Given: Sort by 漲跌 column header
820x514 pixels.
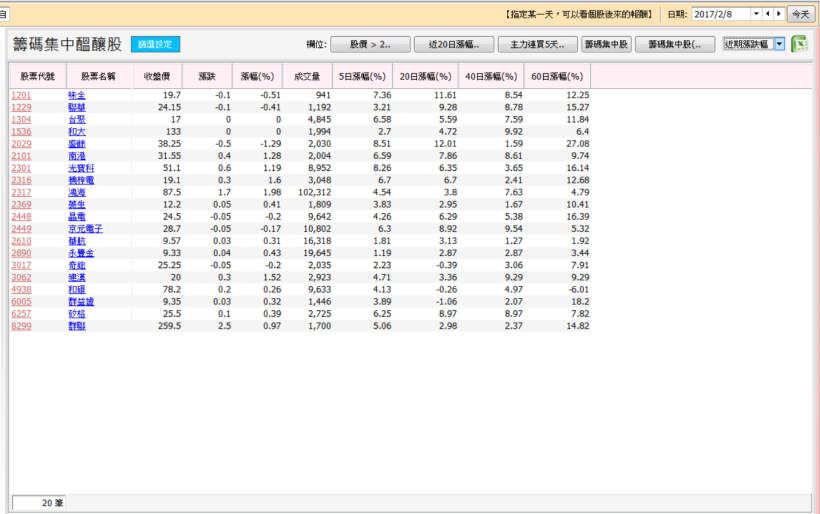Looking at the screenshot, I should 207,76.
